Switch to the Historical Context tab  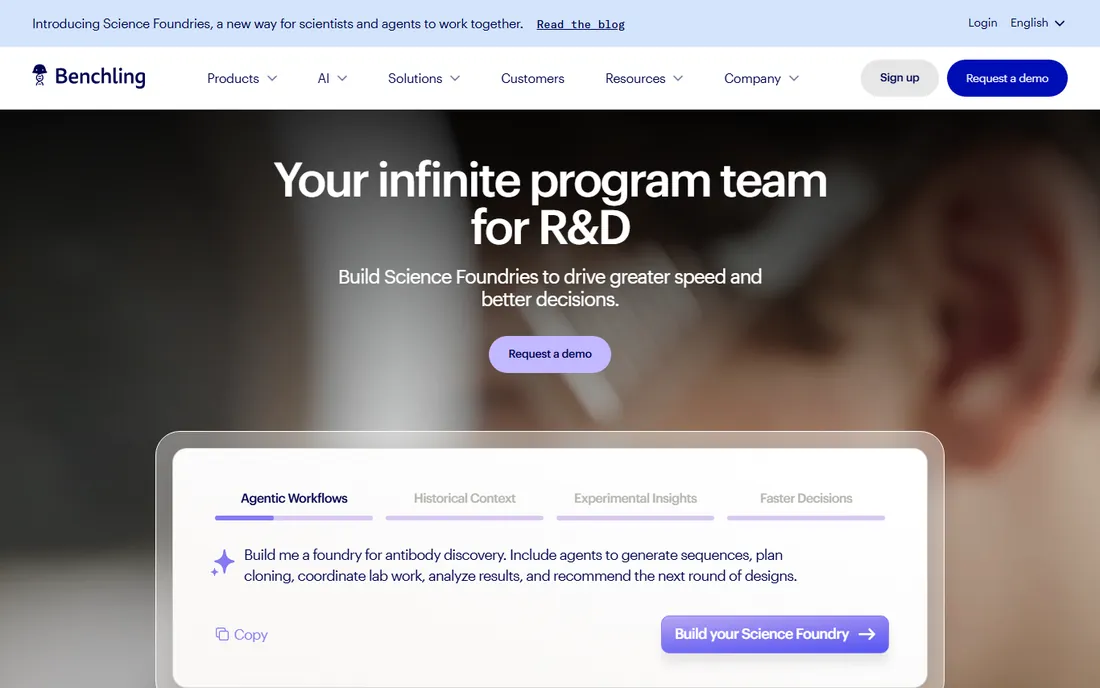[464, 499]
